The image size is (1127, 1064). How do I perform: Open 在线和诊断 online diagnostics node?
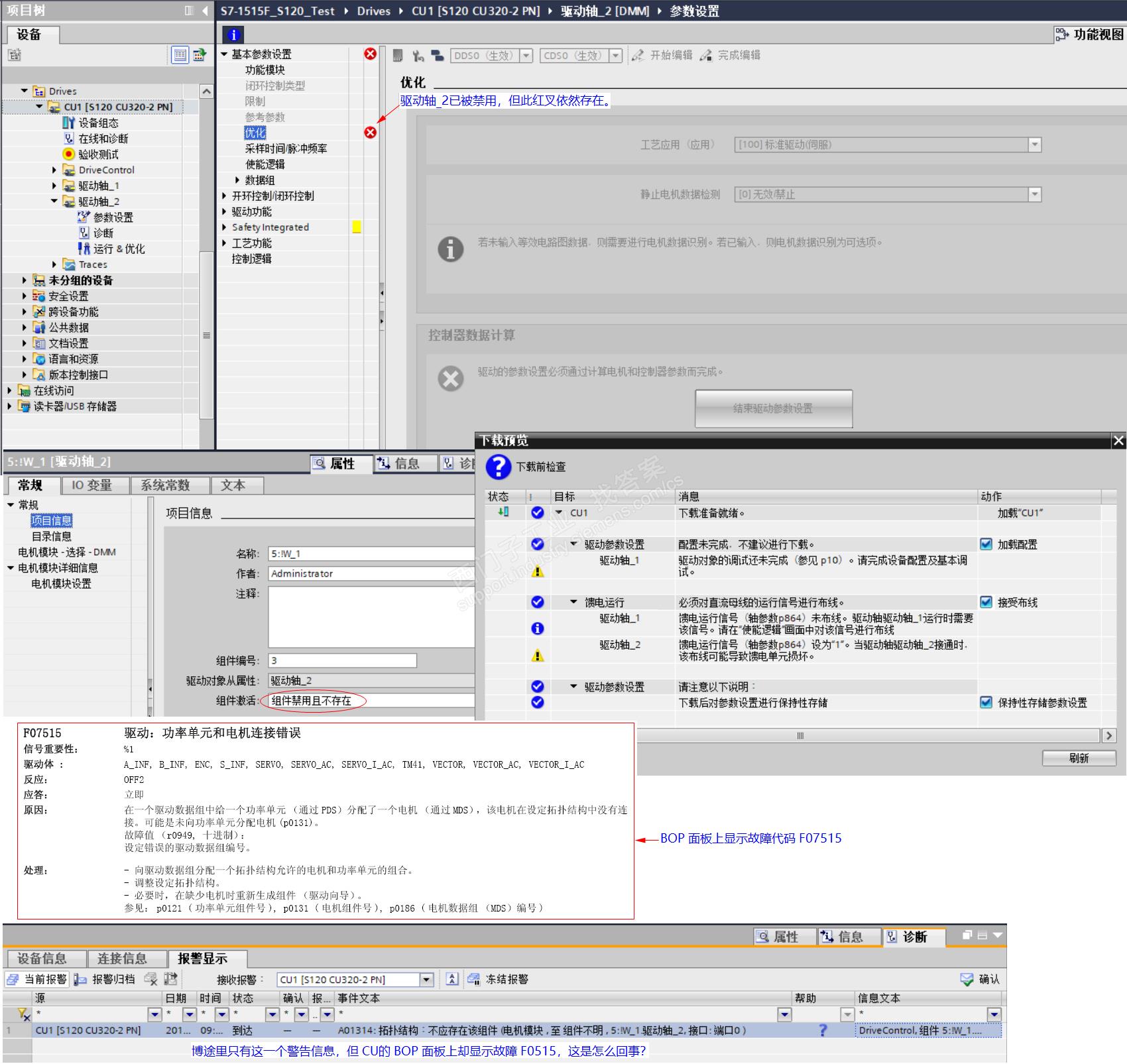[x=103, y=139]
